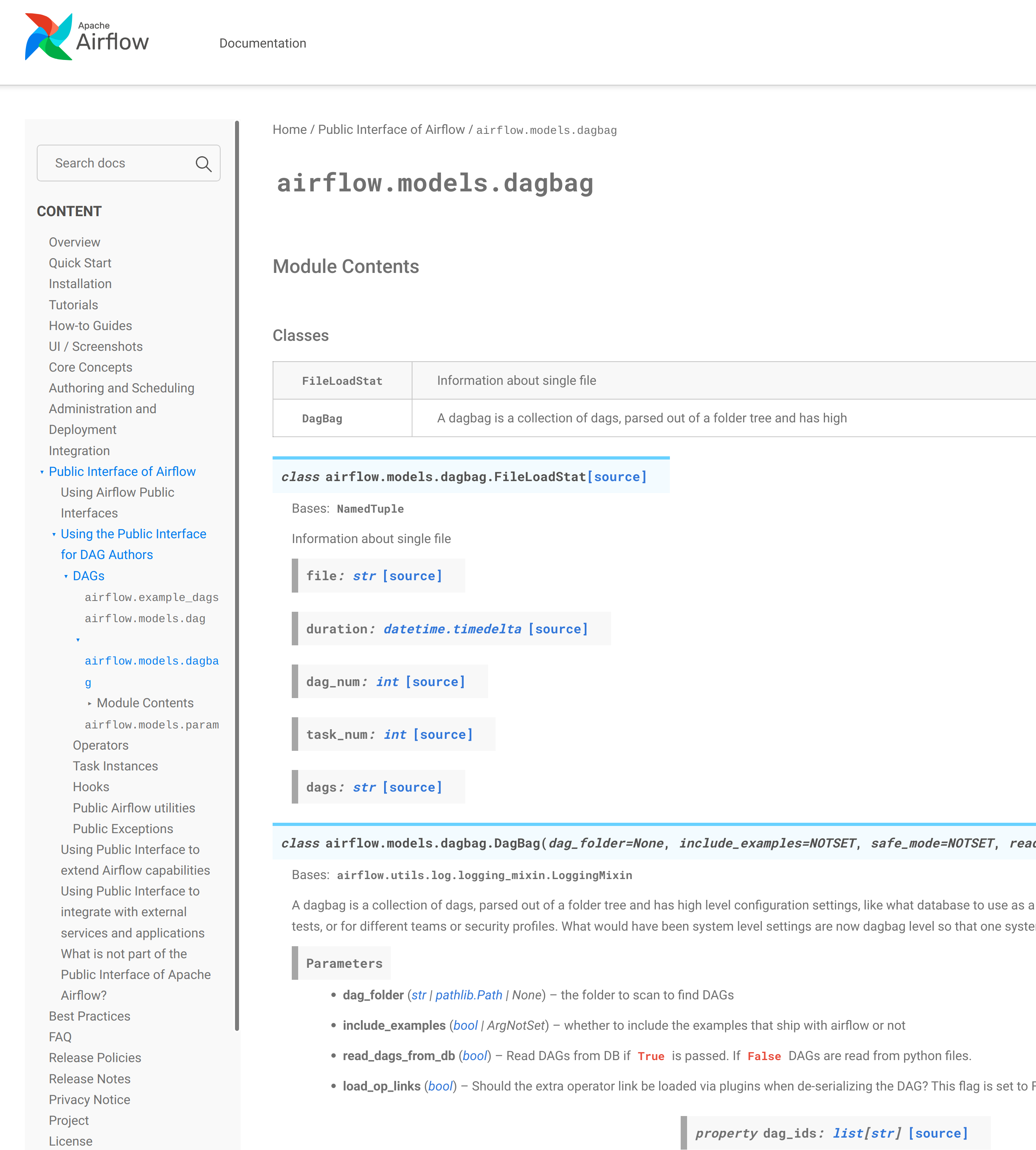Screen dimensions: 1036x1150
Task: View source for dag_ids property
Action: (938, 1133)
